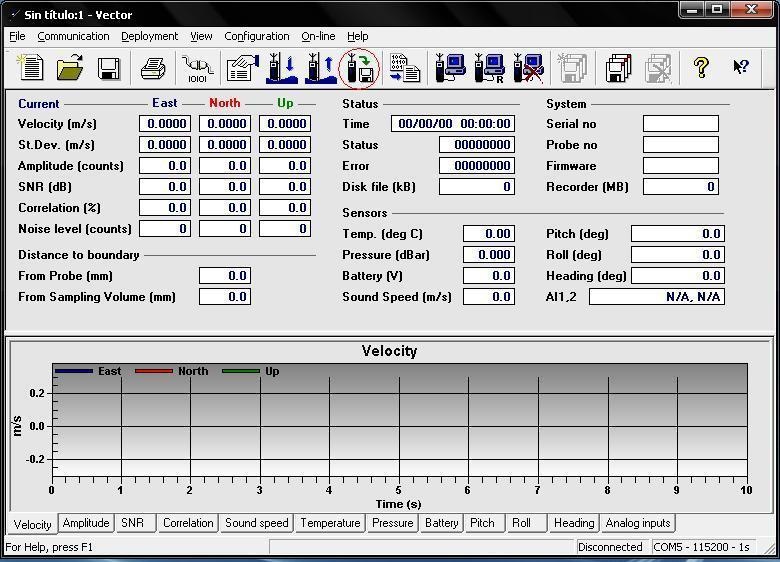Click the Serial no field
Image resolution: width=780 pixels, height=562 pixels.
[x=681, y=124]
